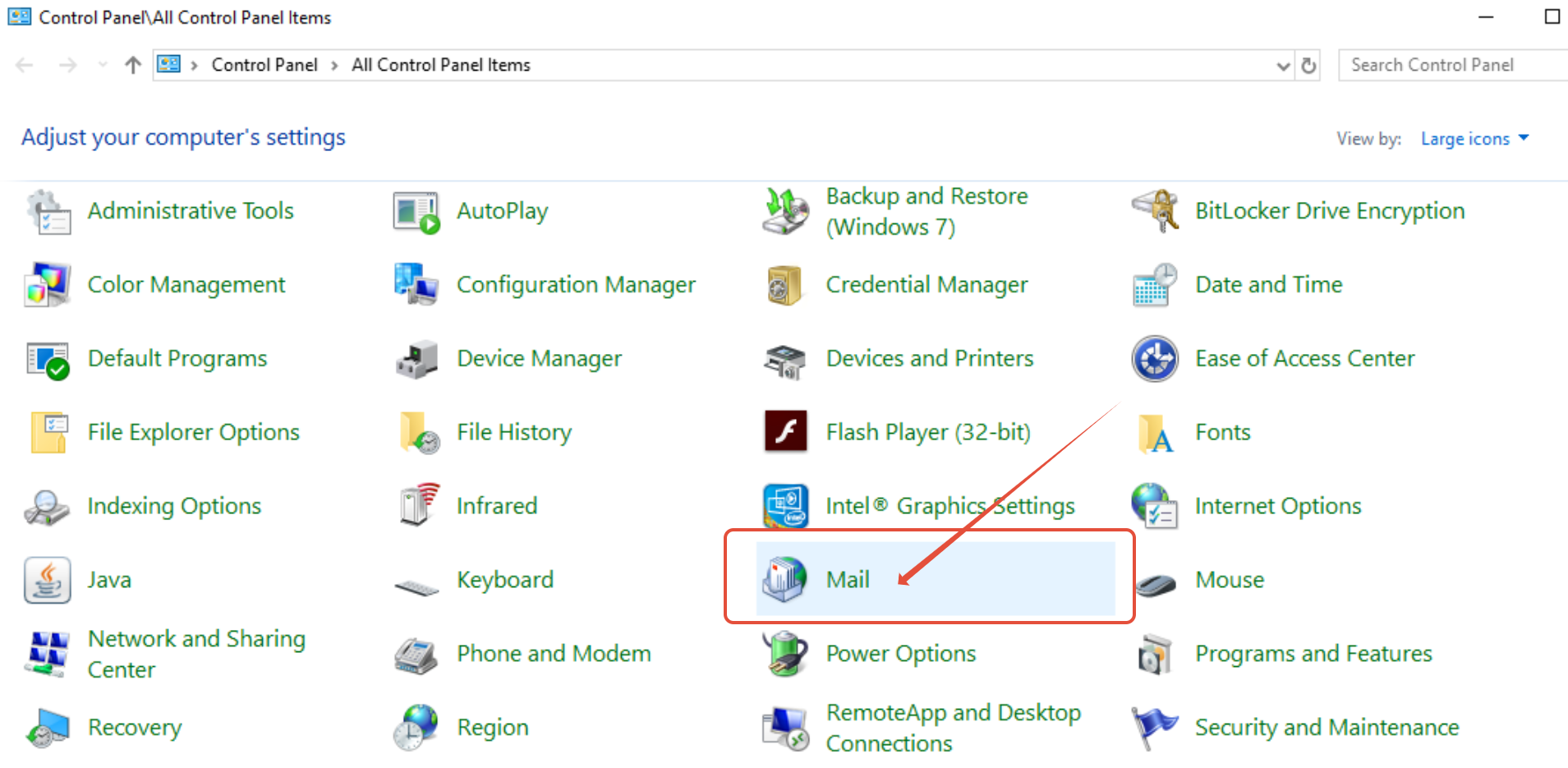Click the Power Options icon
Viewport: 1568px width, 768px height.
[785, 654]
